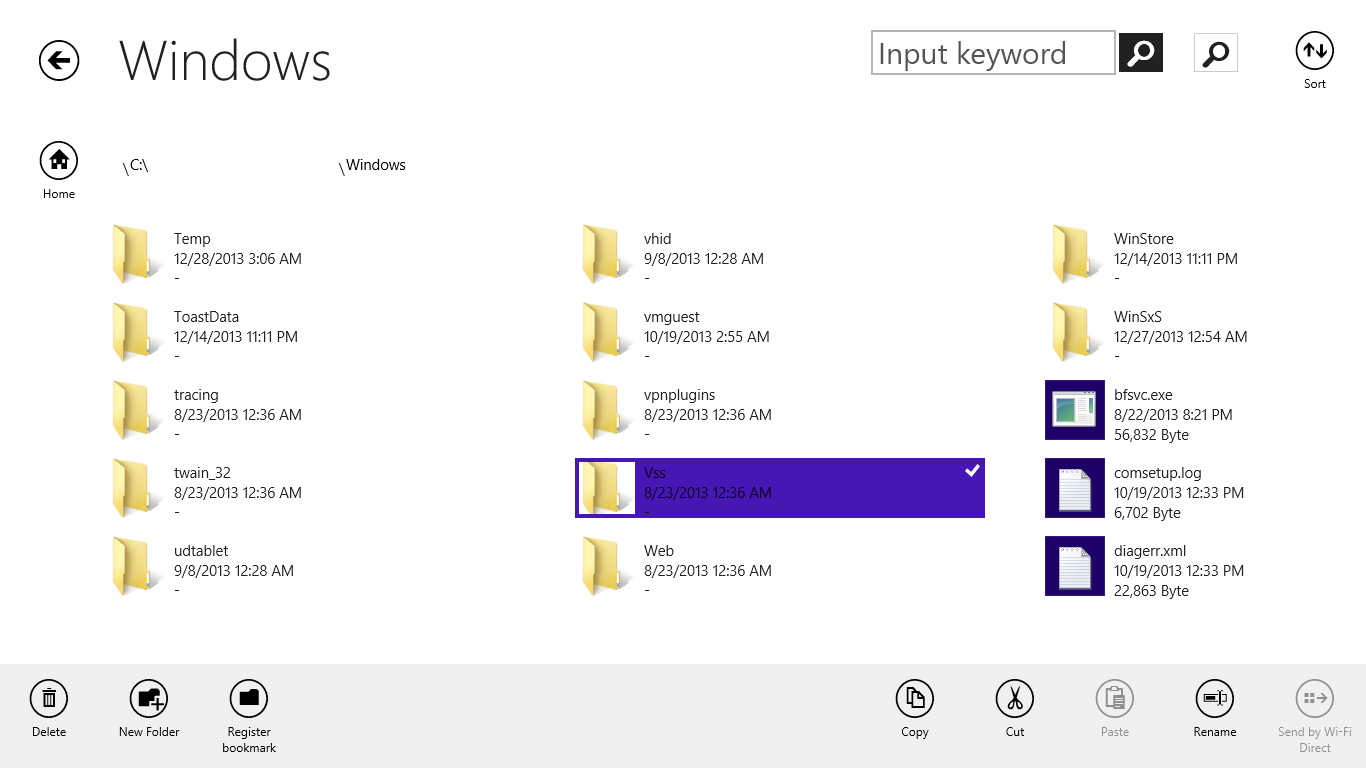Create a New Folder
This screenshot has height=768, width=1366.
[x=149, y=698]
